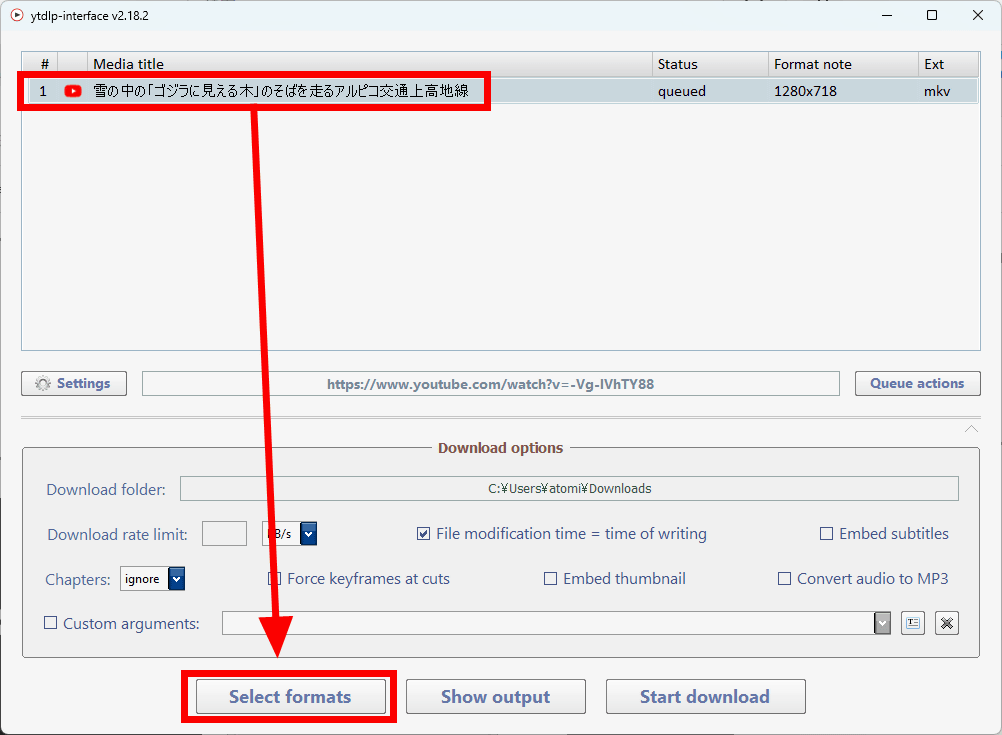Minimize the ytdlp-interface window
Screen dimensions: 1002x735
[x=885, y=16]
